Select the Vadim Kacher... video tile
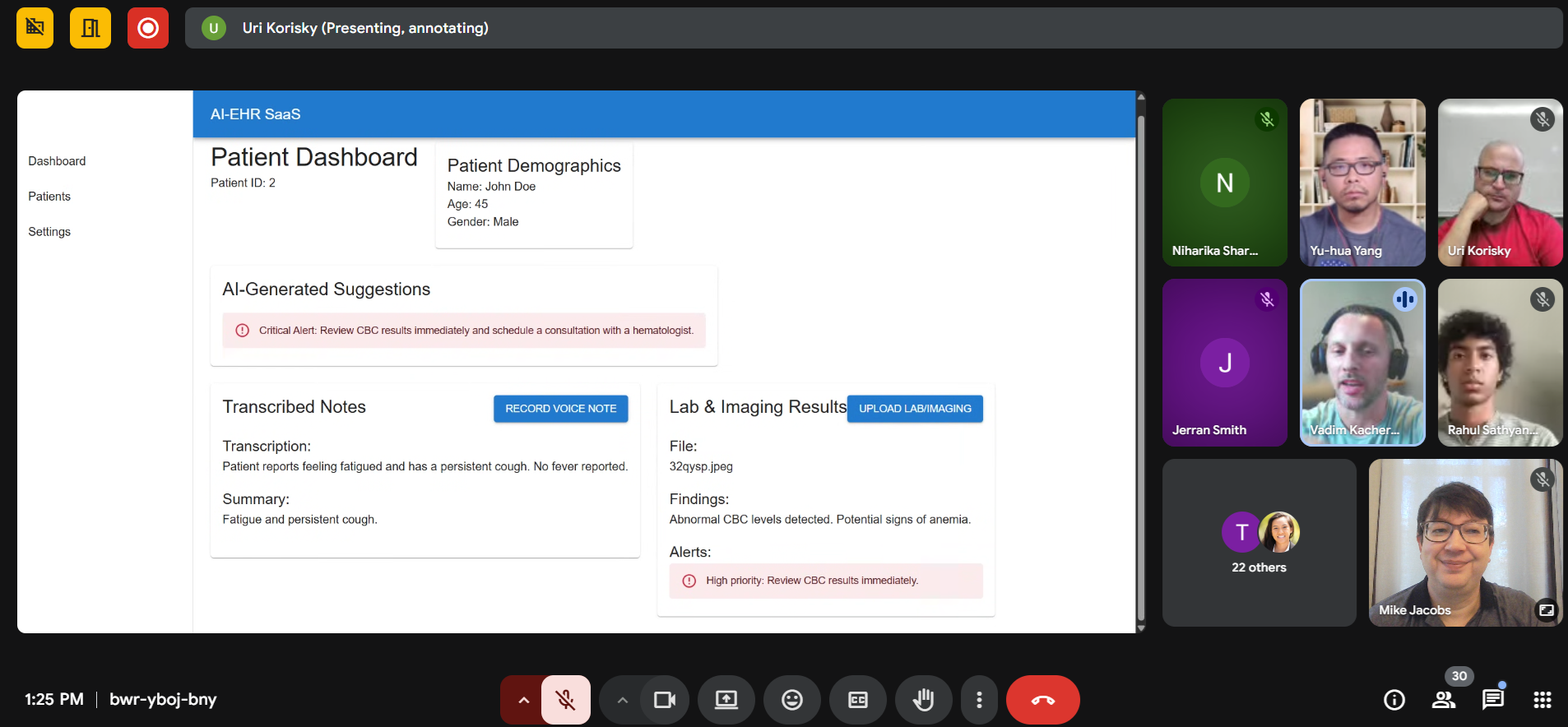Viewport: 1568px width, 727px height. pos(1362,363)
